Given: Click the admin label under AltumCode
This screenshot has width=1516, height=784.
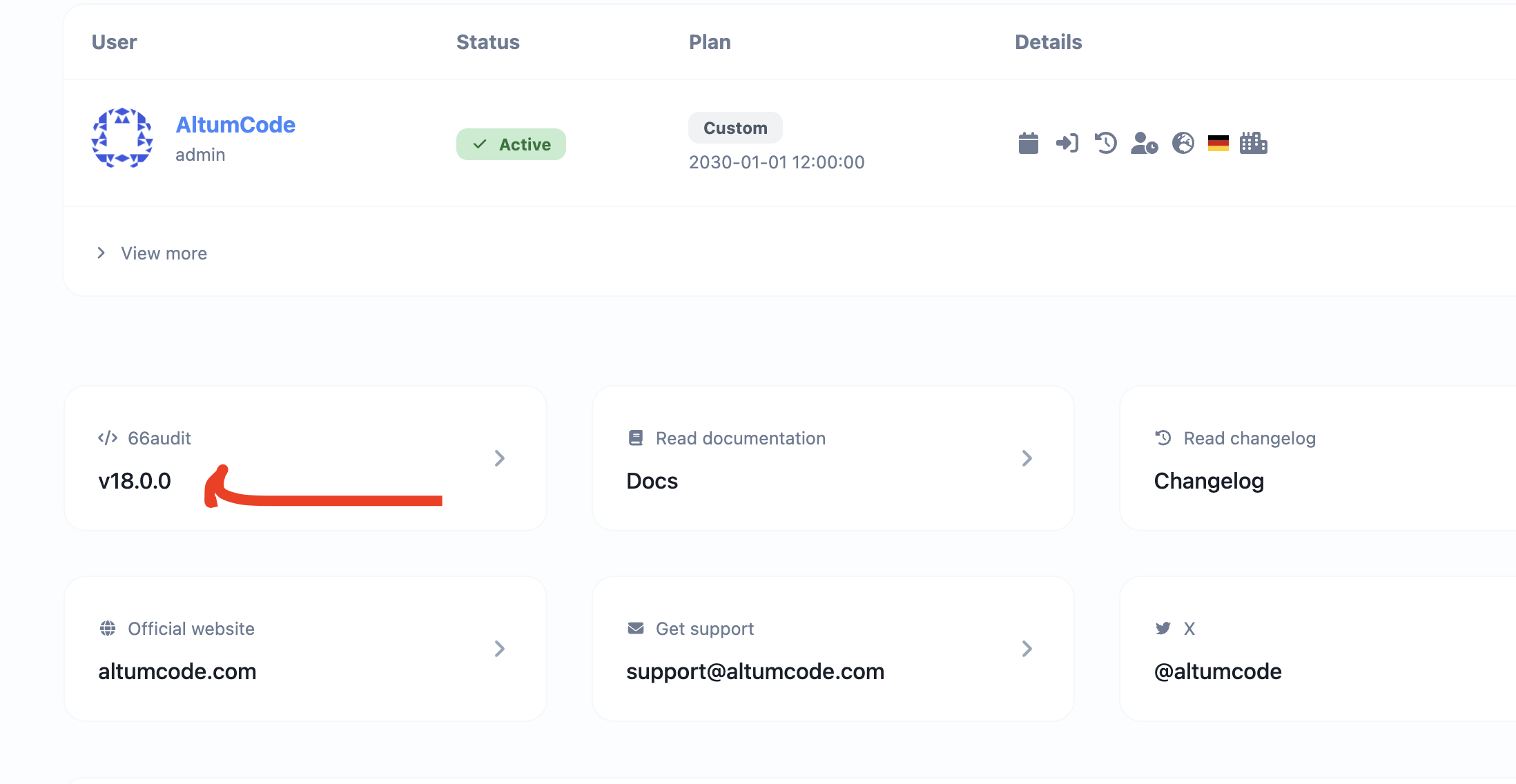Looking at the screenshot, I should (200, 155).
